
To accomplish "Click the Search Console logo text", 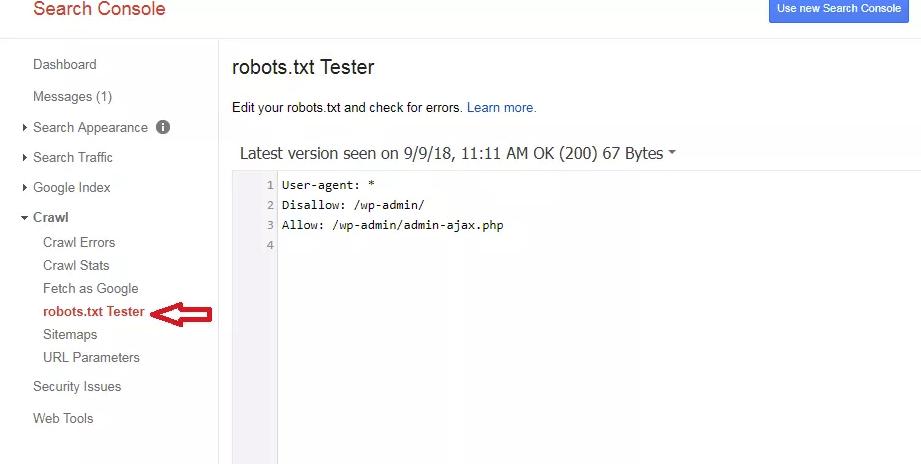I will (x=99, y=10).
